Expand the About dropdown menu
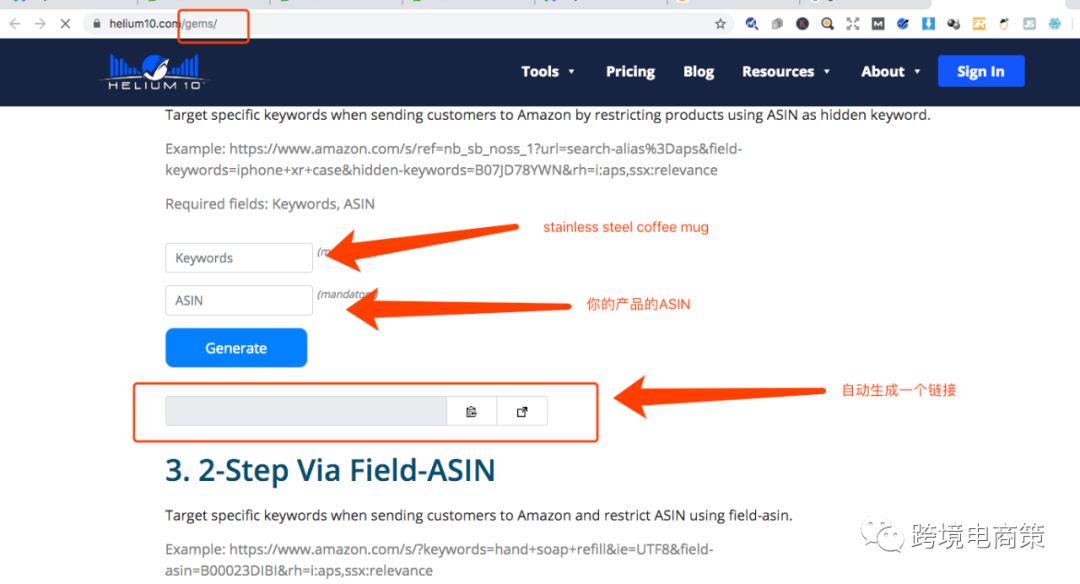The height and width of the screenshot is (584, 1080). coord(891,72)
